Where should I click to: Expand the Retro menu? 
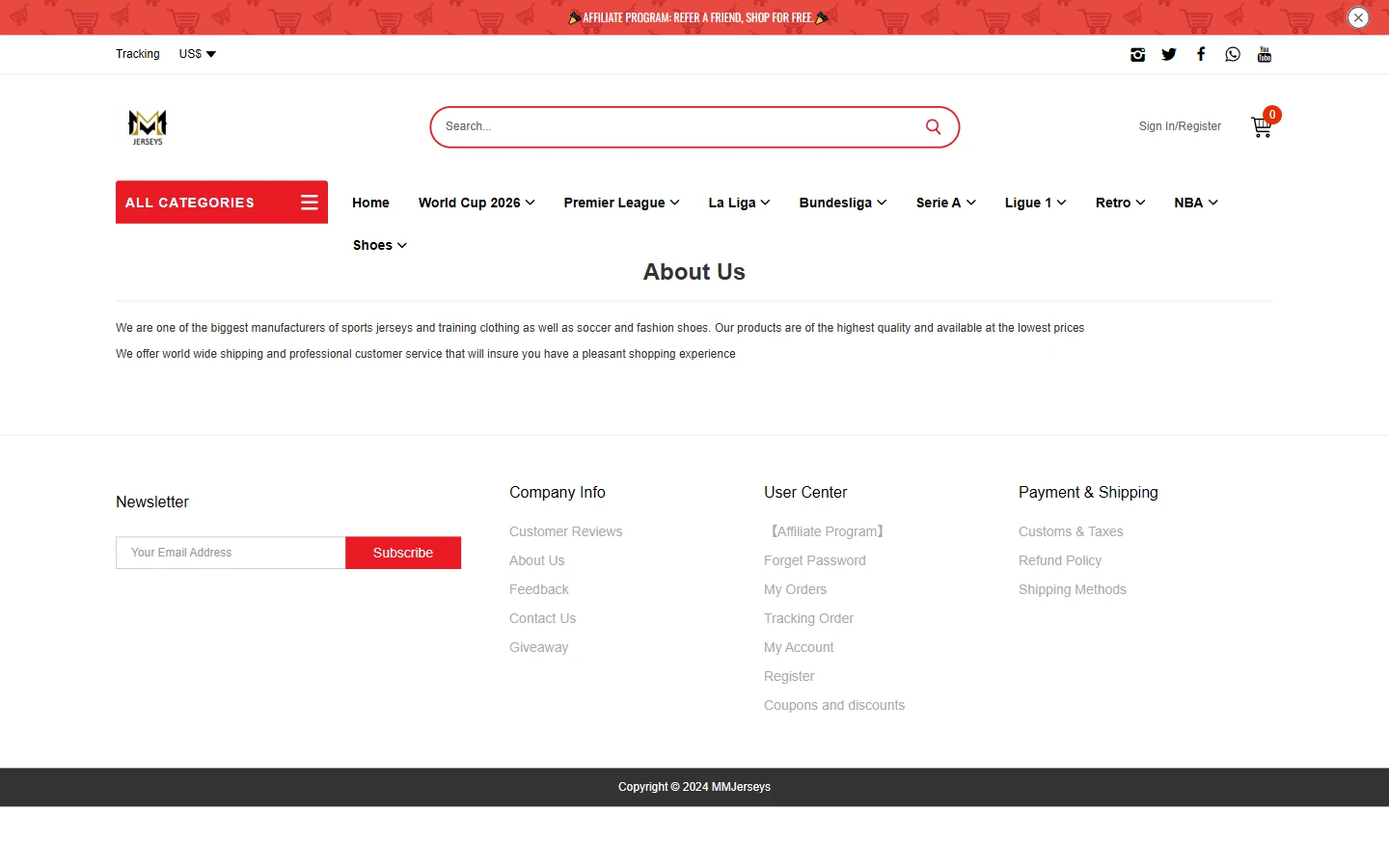click(1121, 203)
